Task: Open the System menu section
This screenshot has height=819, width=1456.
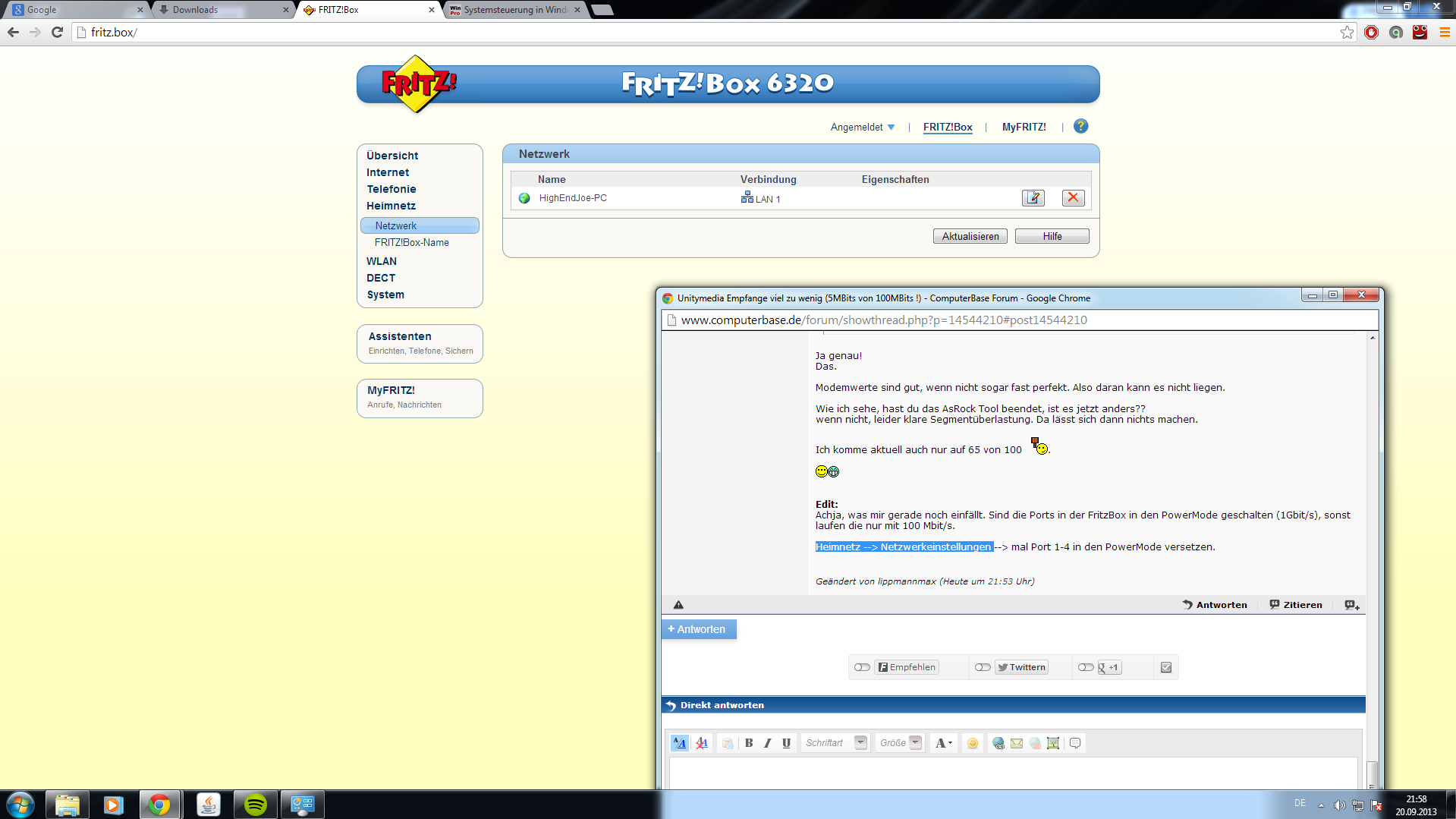Action: pyautogui.click(x=385, y=295)
